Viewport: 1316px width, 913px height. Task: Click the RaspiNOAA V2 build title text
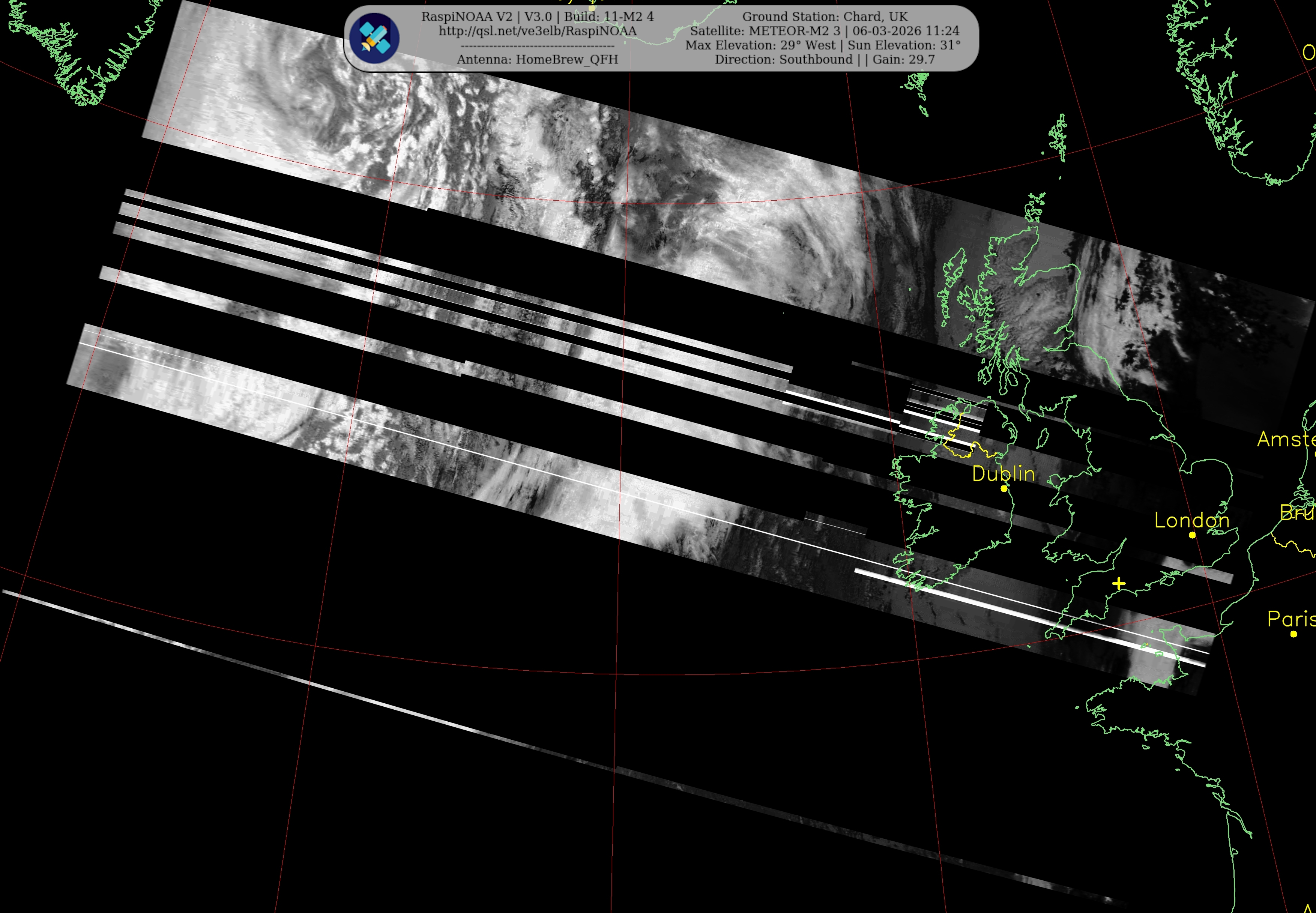pos(537,17)
